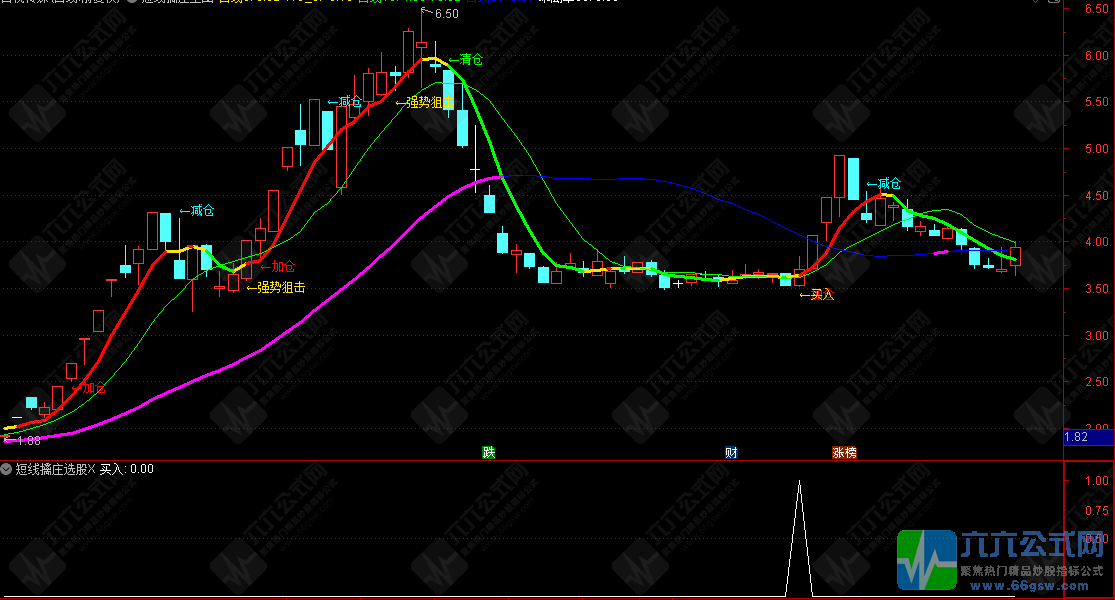Select the 清仓 signal label near the peak

coord(466,60)
